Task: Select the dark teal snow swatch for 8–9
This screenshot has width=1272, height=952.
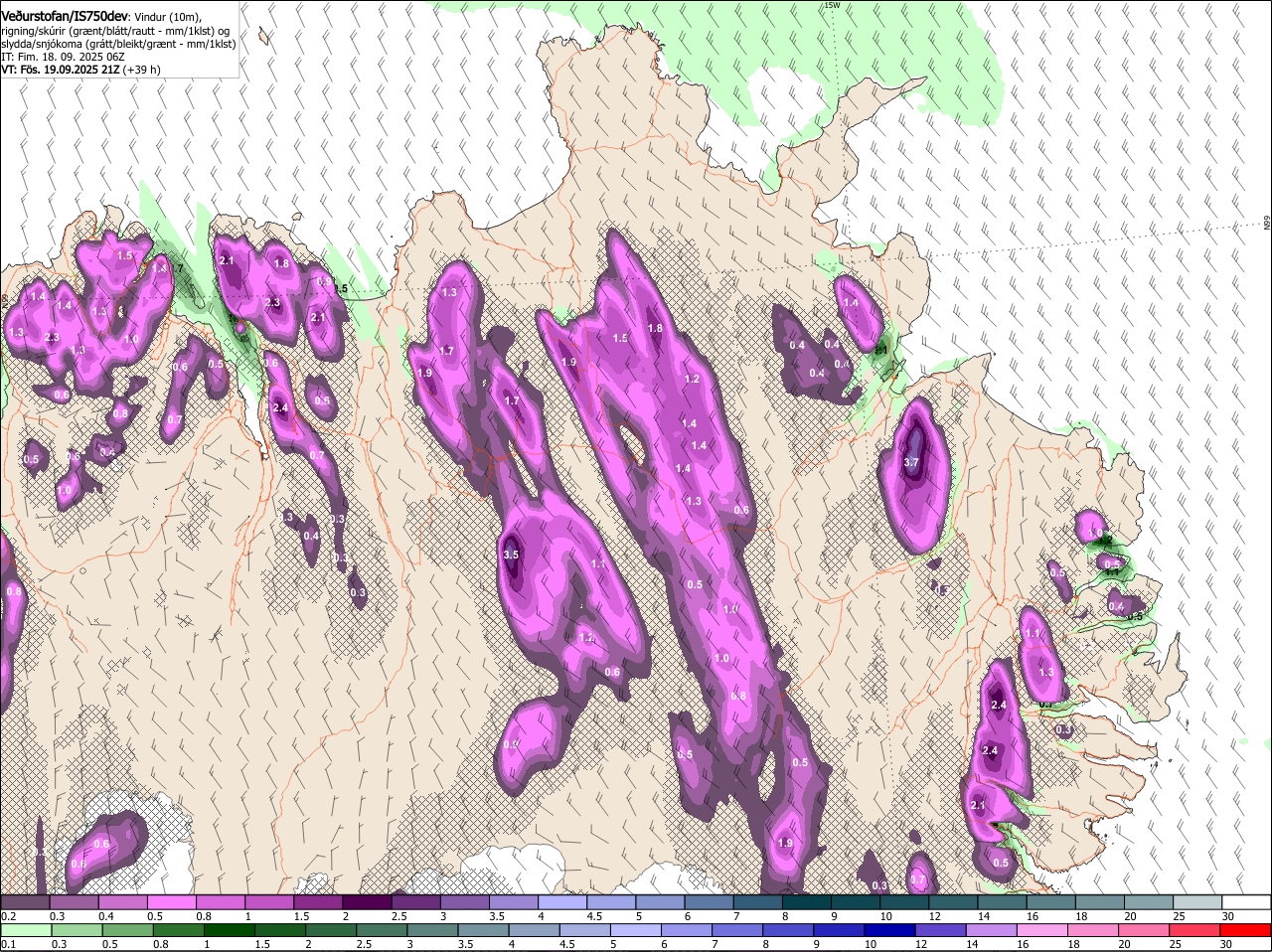Action: (x=805, y=902)
